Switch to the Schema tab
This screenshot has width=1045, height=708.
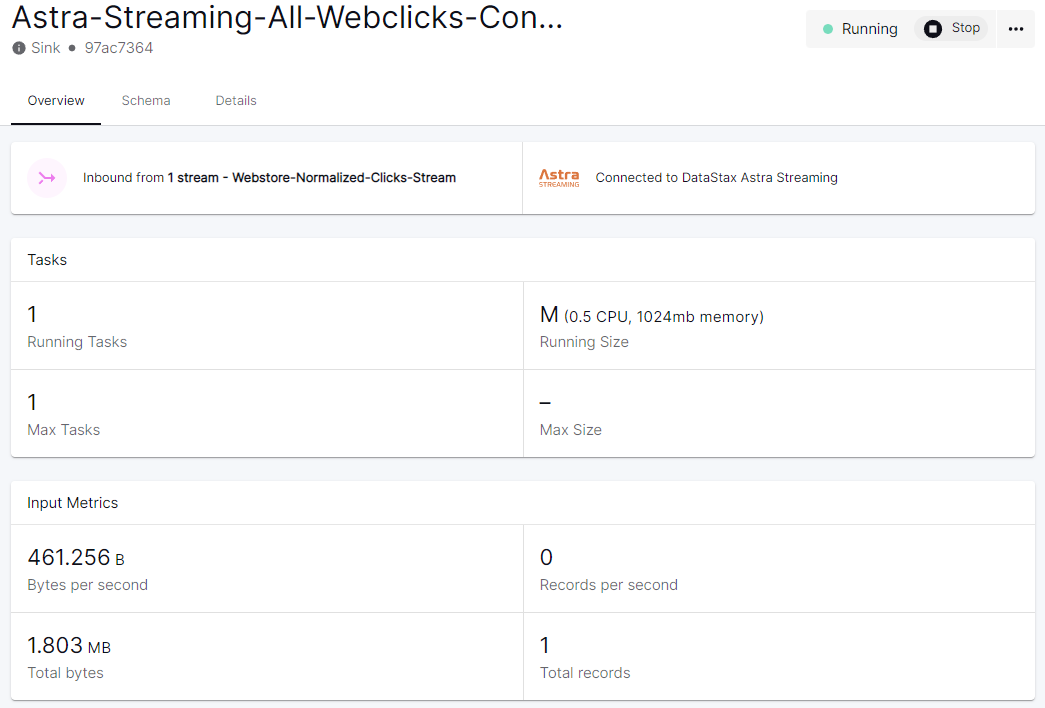[x=146, y=101]
